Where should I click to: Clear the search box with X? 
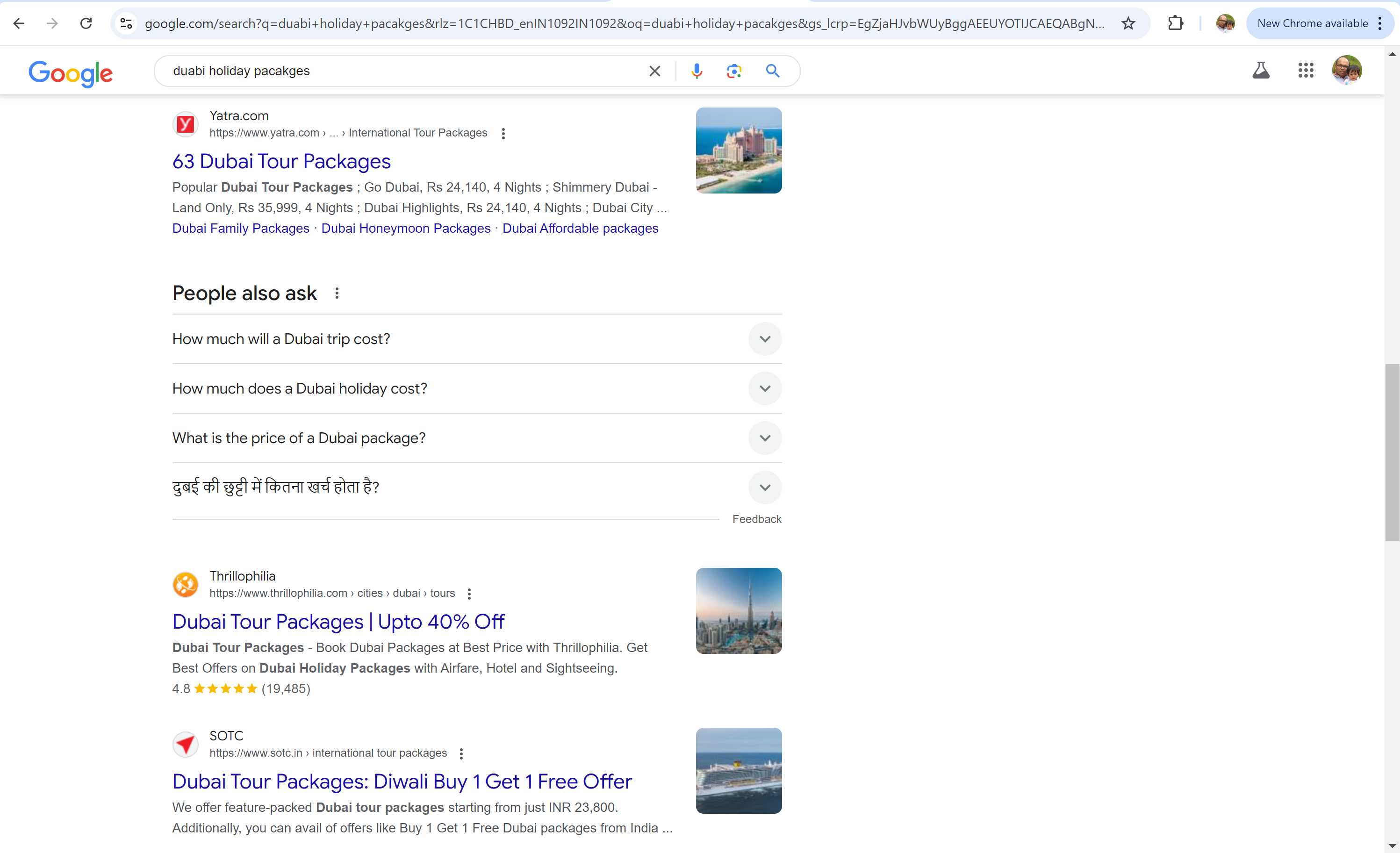click(654, 71)
